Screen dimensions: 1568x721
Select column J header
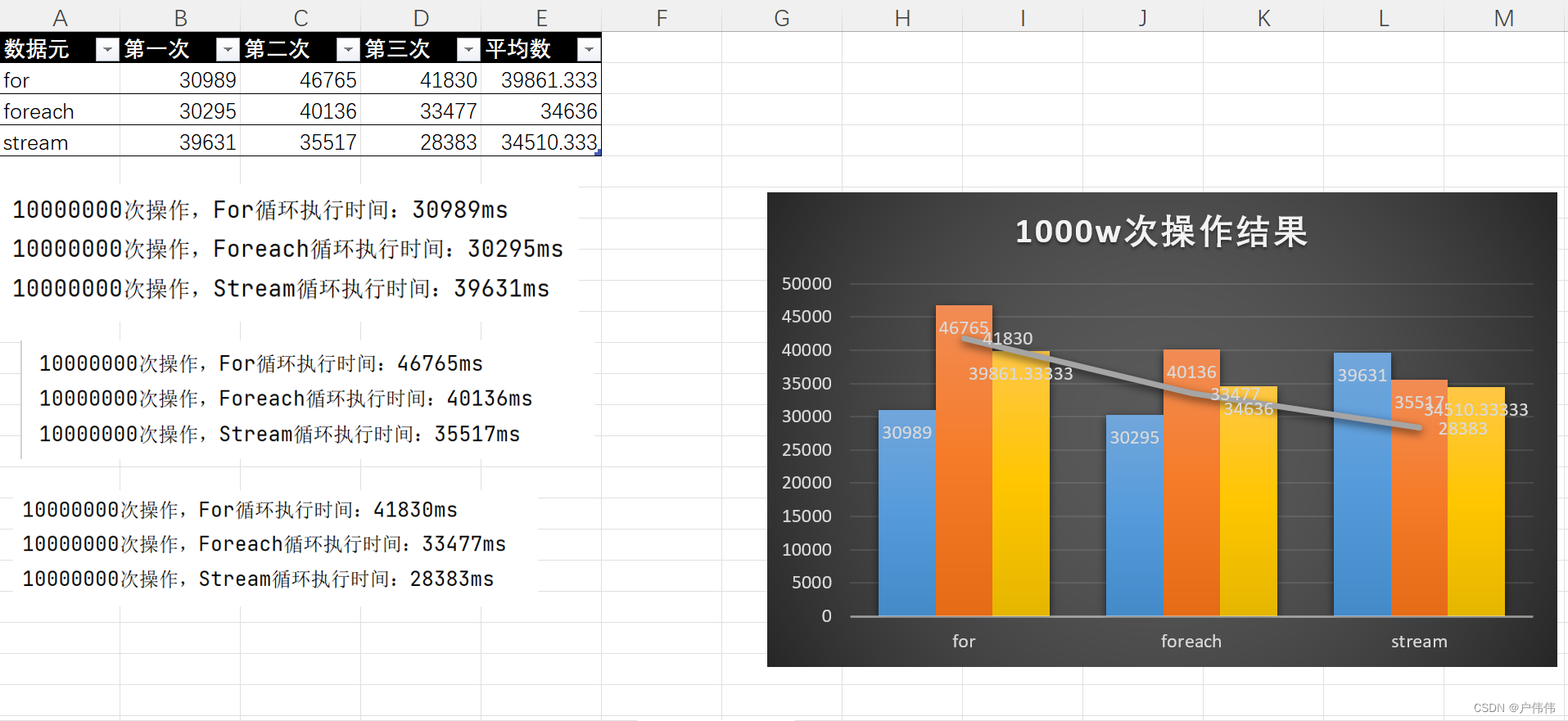tap(1143, 18)
